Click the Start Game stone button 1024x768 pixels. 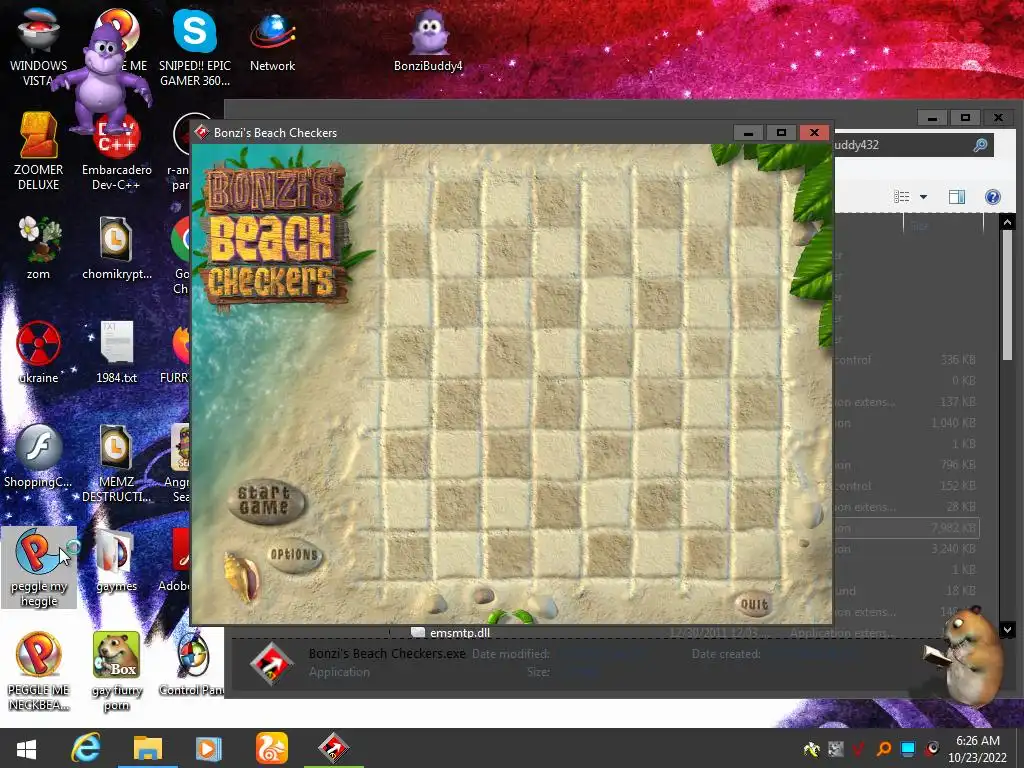pyautogui.click(x=266, y=501)
